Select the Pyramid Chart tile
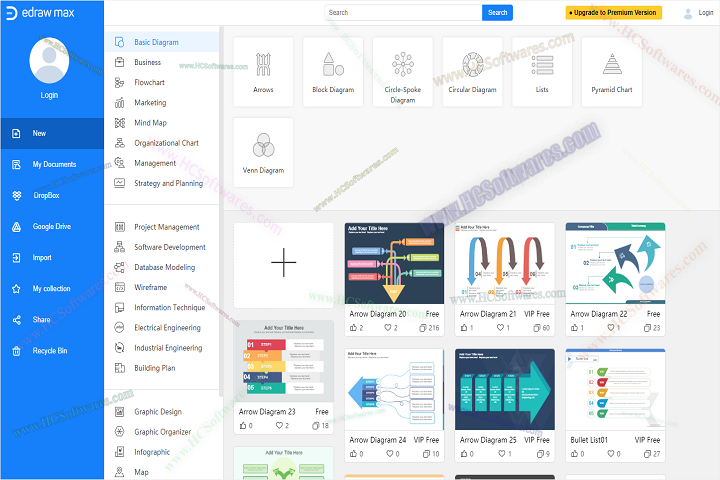This screenshot has width=720, height=480. tap(612, 72)
